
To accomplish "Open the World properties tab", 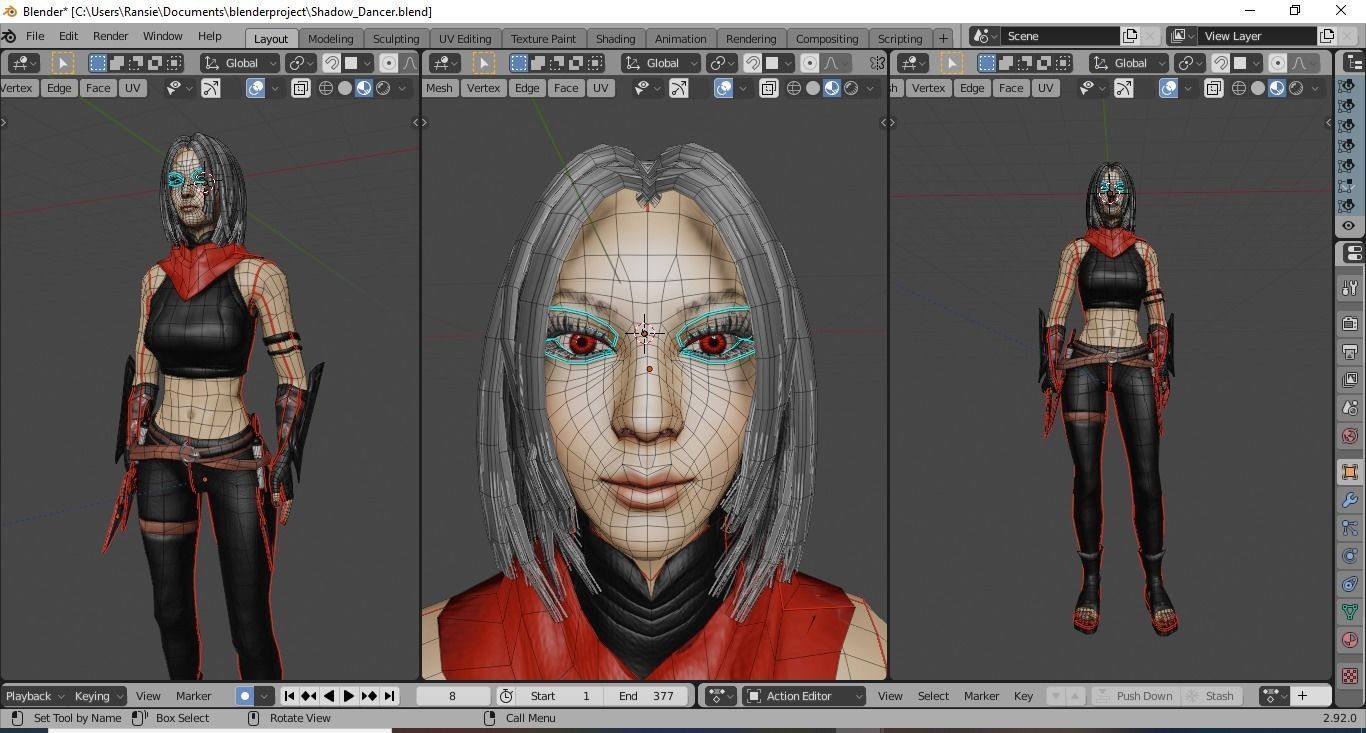I will pos(1350,436).
